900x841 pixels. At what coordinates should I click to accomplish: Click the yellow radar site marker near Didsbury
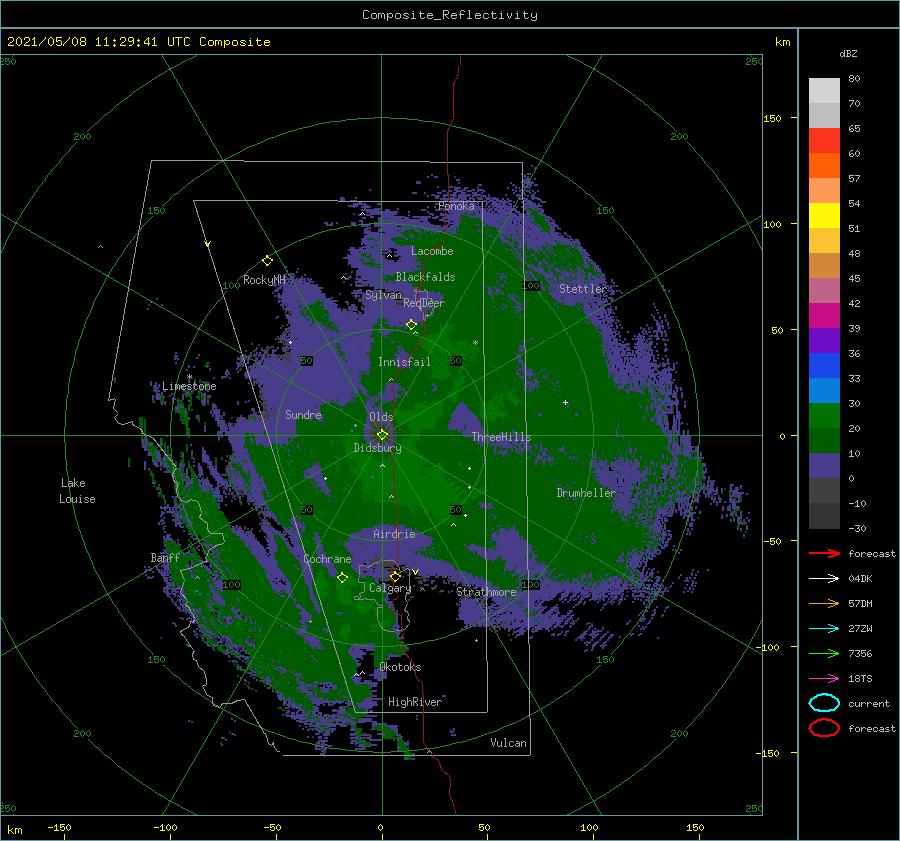382,435
